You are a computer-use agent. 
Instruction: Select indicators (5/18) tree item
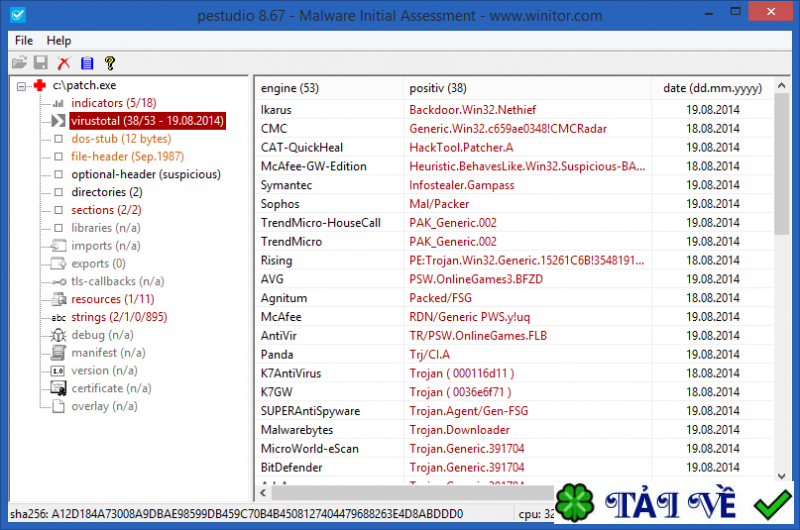(x=113, y=103)
